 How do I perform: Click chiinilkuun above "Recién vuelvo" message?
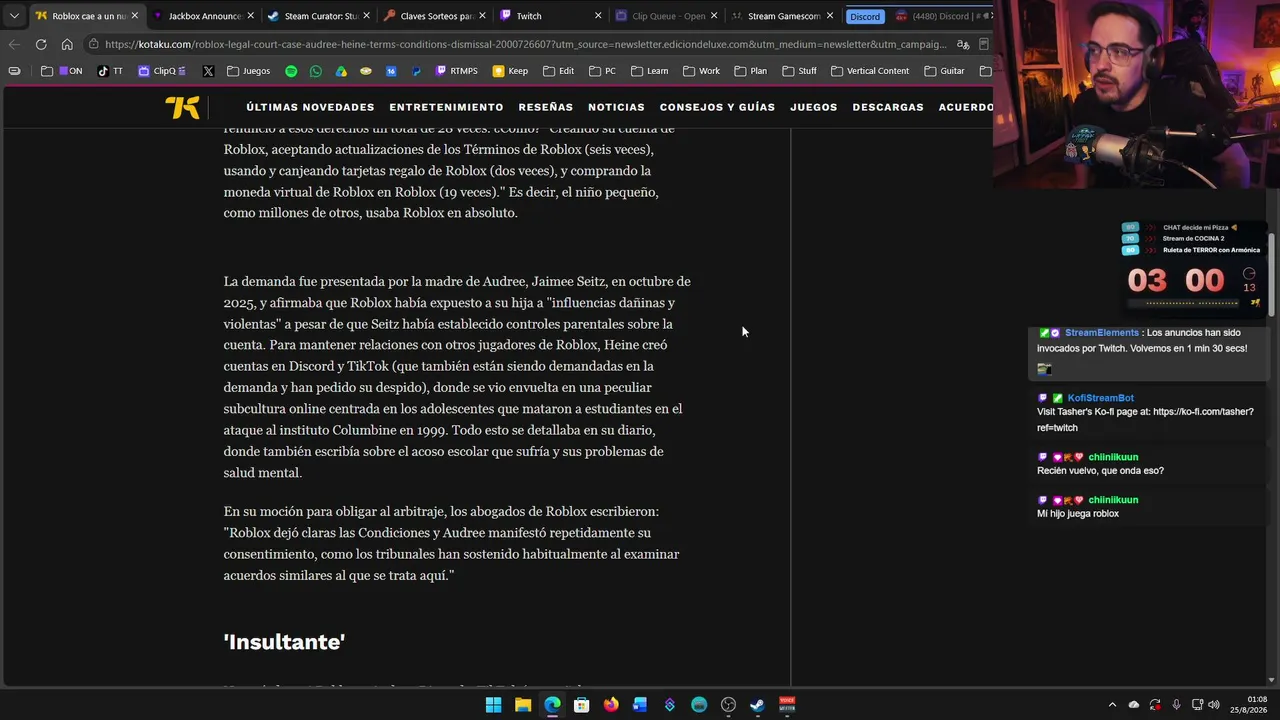pos(1113,457)
